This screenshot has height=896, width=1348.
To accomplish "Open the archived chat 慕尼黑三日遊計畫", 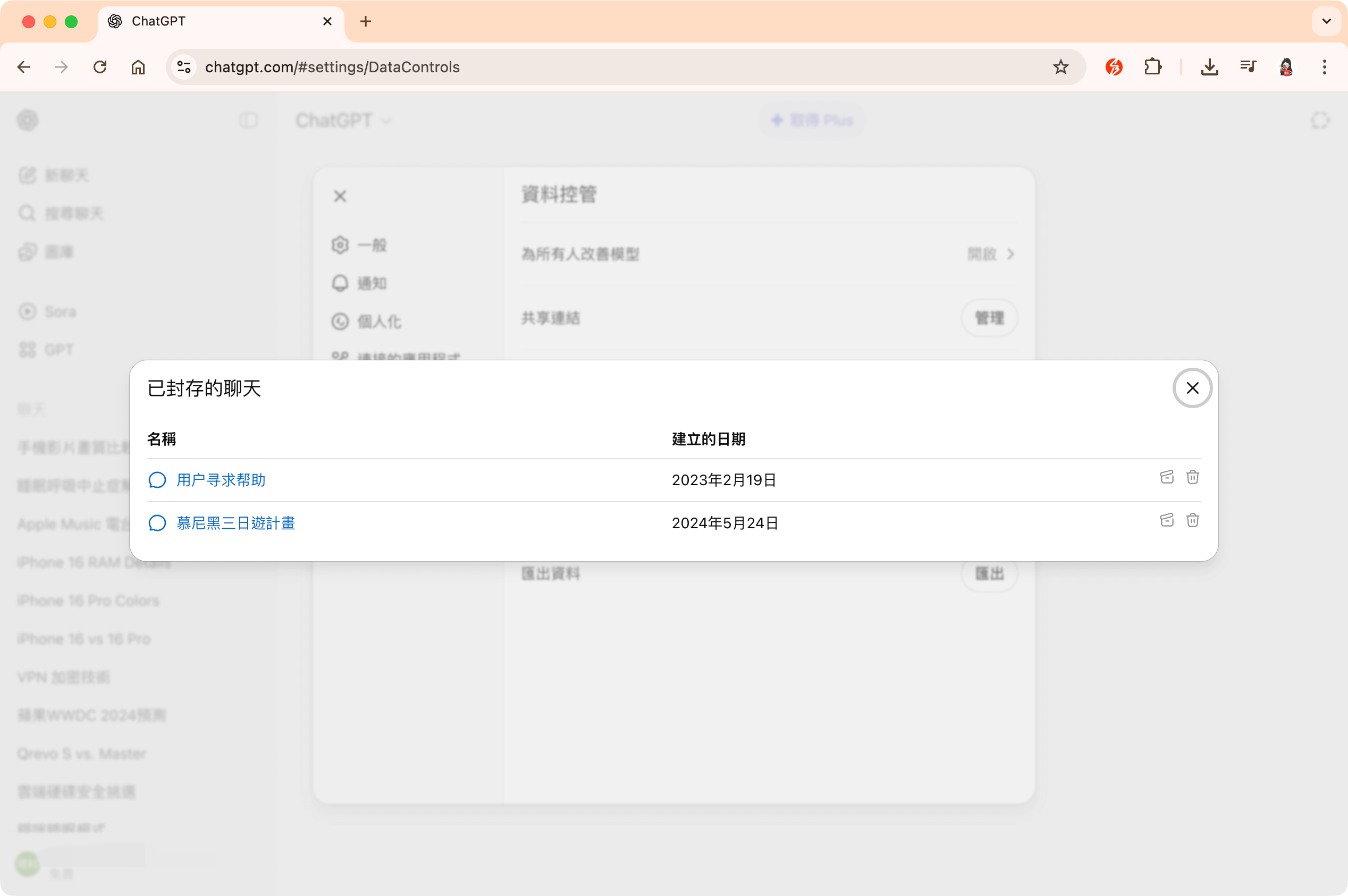I will (235, 523).
